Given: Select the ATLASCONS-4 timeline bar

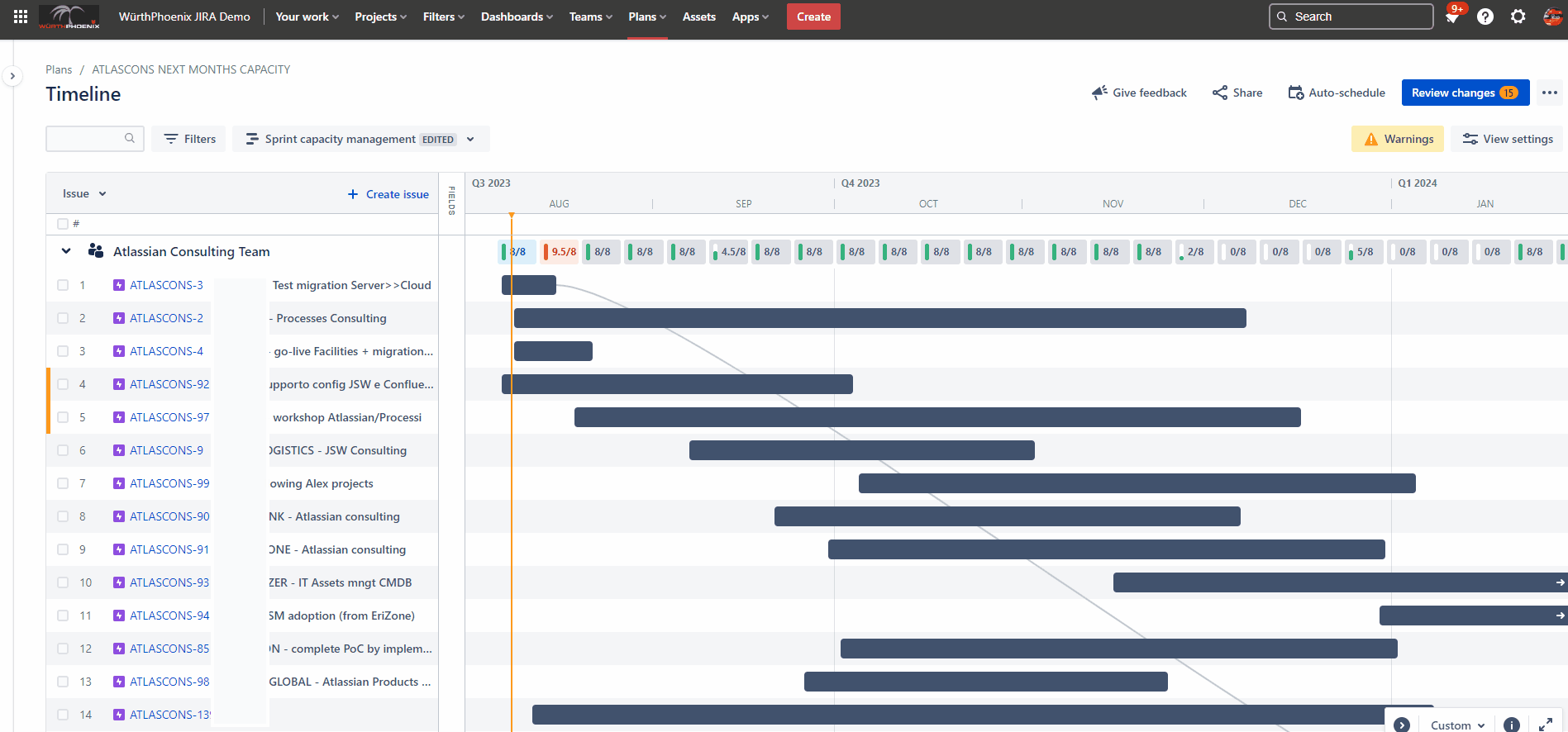Looking at the screenshot, I should [553, 351].
